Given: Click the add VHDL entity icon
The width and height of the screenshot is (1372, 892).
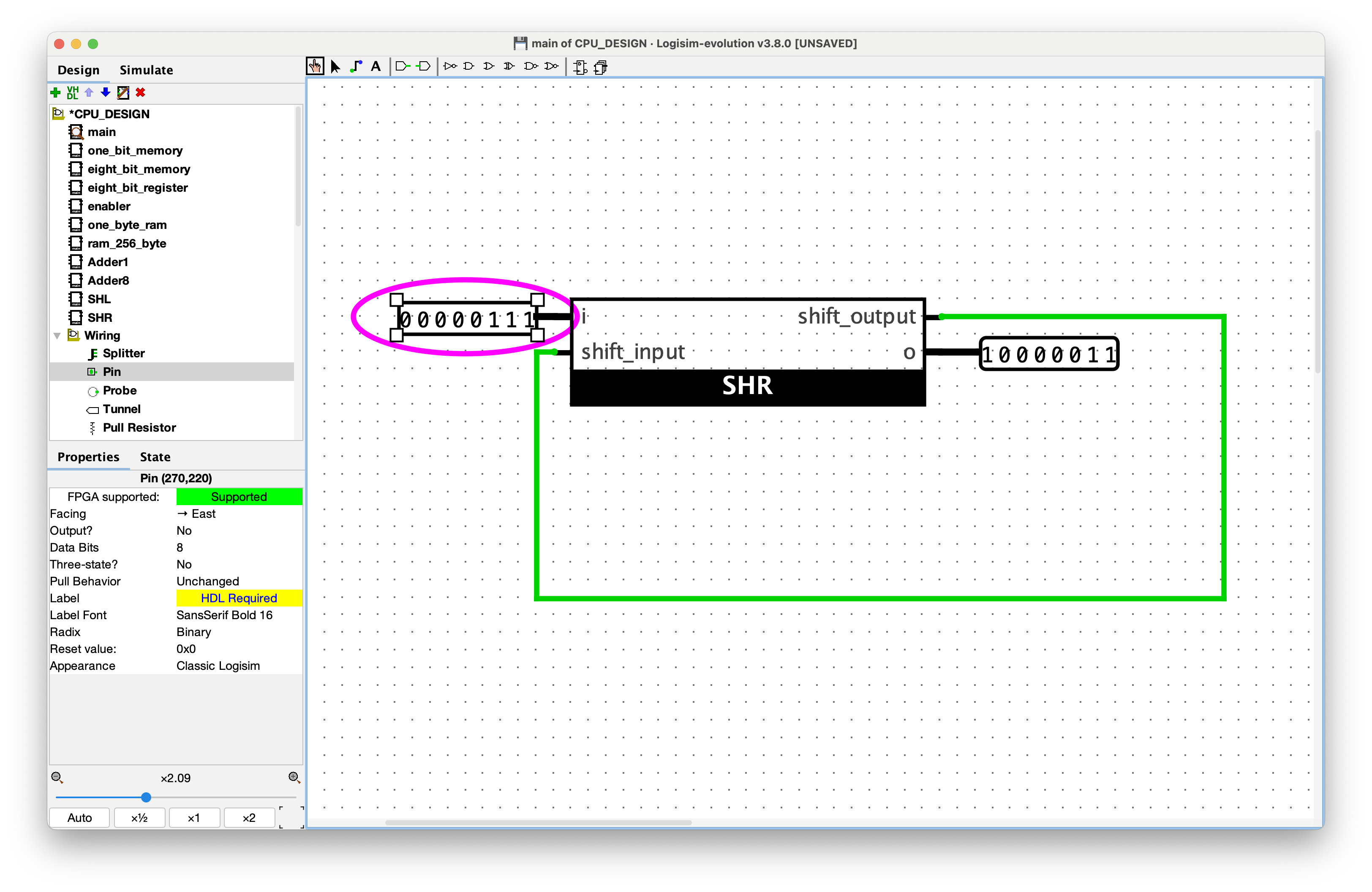Looking at the screenshot, I should [73, 93].
